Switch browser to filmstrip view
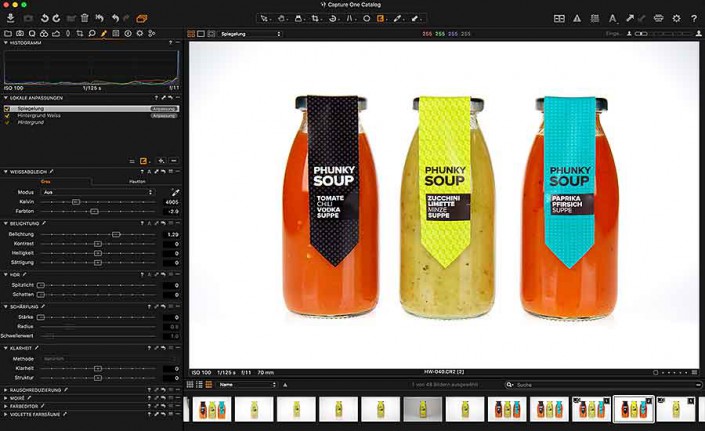 [x=209, y=385]
